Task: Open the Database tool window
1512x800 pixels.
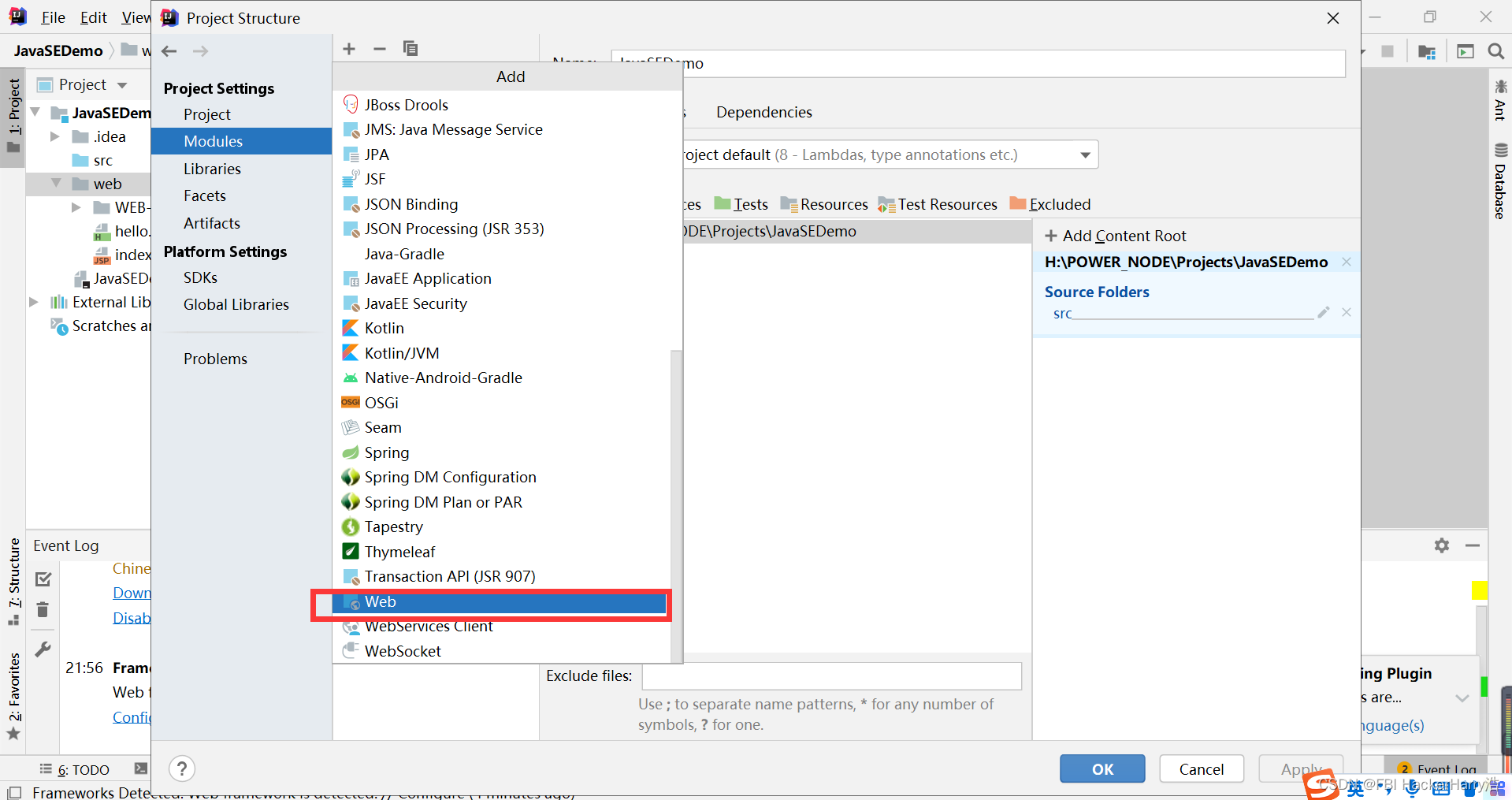Action: click(1500, 180)
